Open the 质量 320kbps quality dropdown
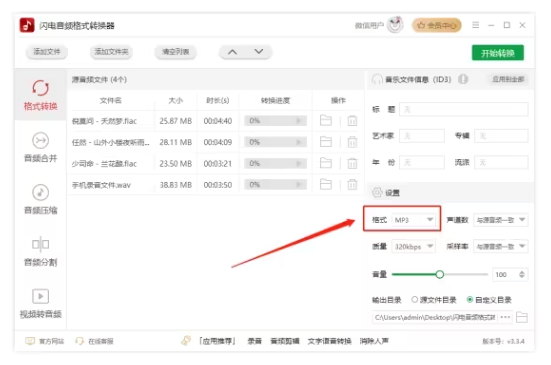551x365 pixels. tap(413, 247)
